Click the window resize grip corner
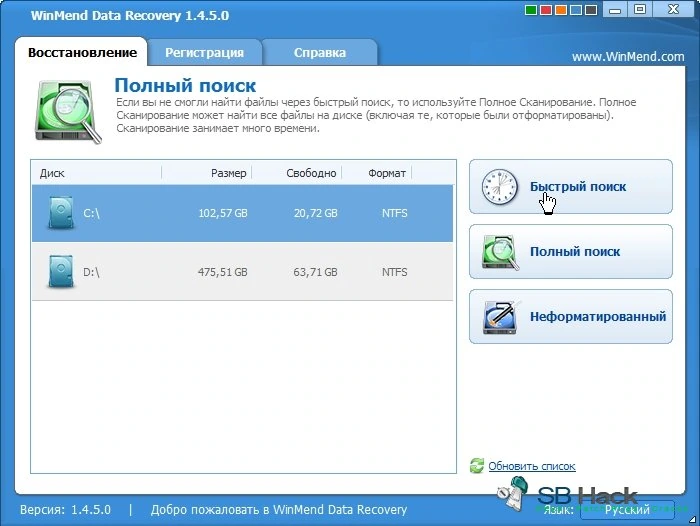This screenshot has height=526, width=700. pos(692,519)
